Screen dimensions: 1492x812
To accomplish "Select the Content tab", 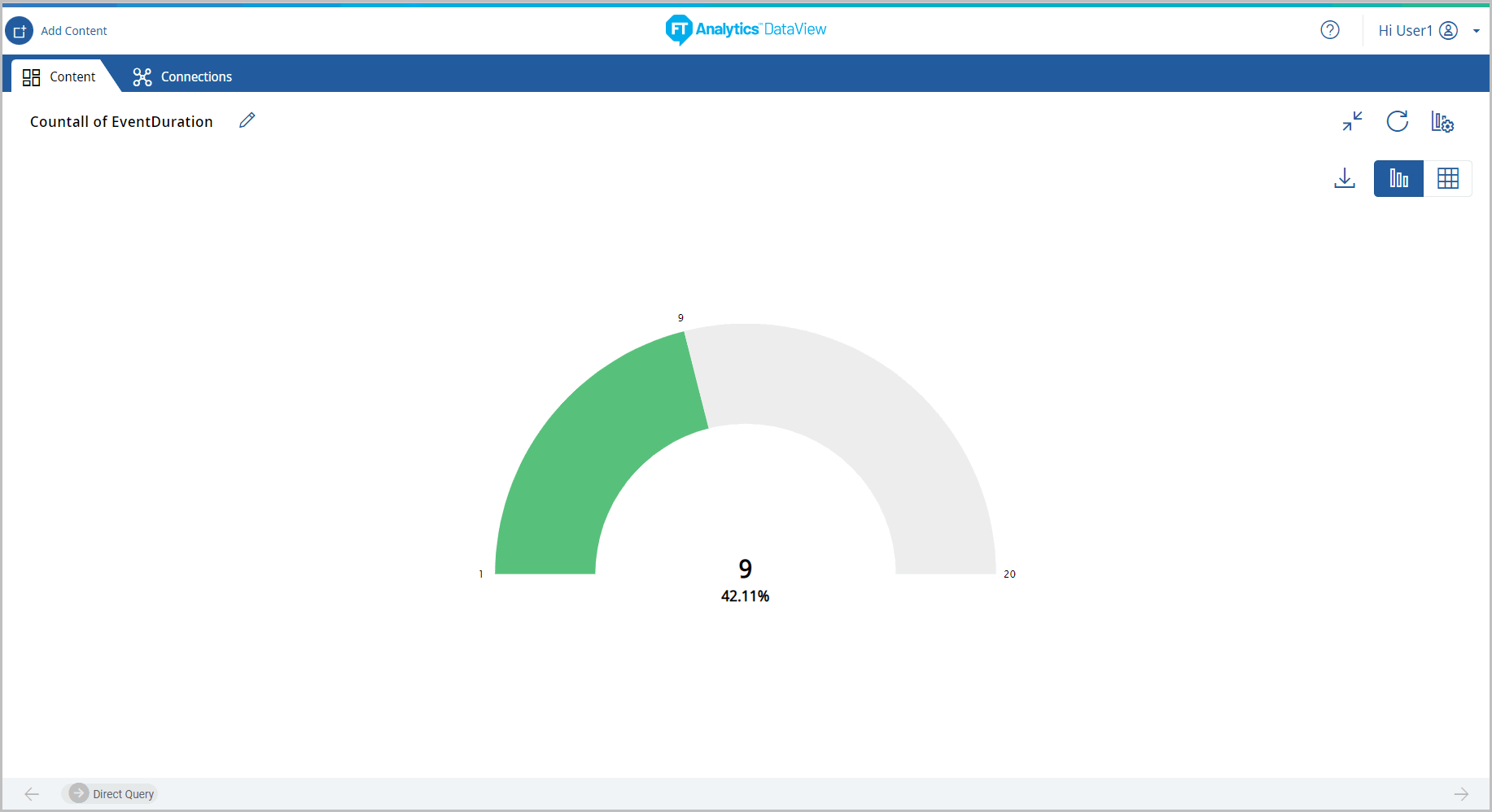I will click(59, 76).
